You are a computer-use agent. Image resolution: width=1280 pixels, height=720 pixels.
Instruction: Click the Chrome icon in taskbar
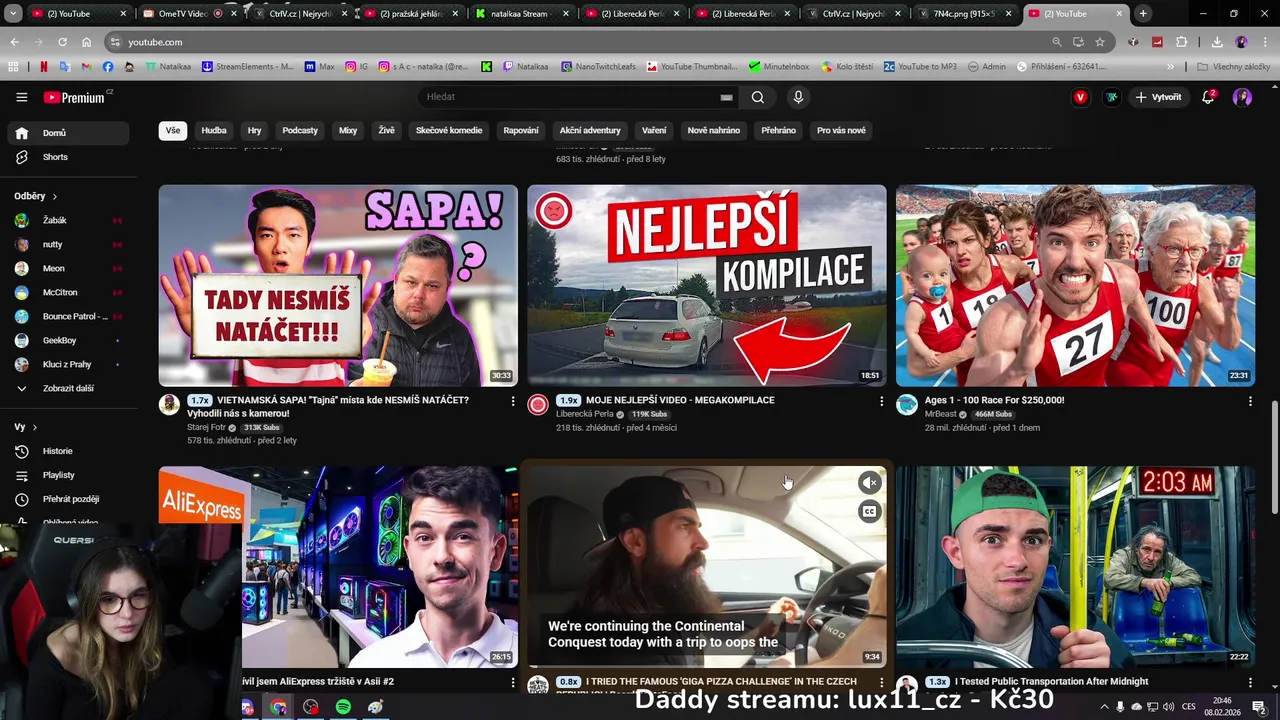(x=279, y=707)
